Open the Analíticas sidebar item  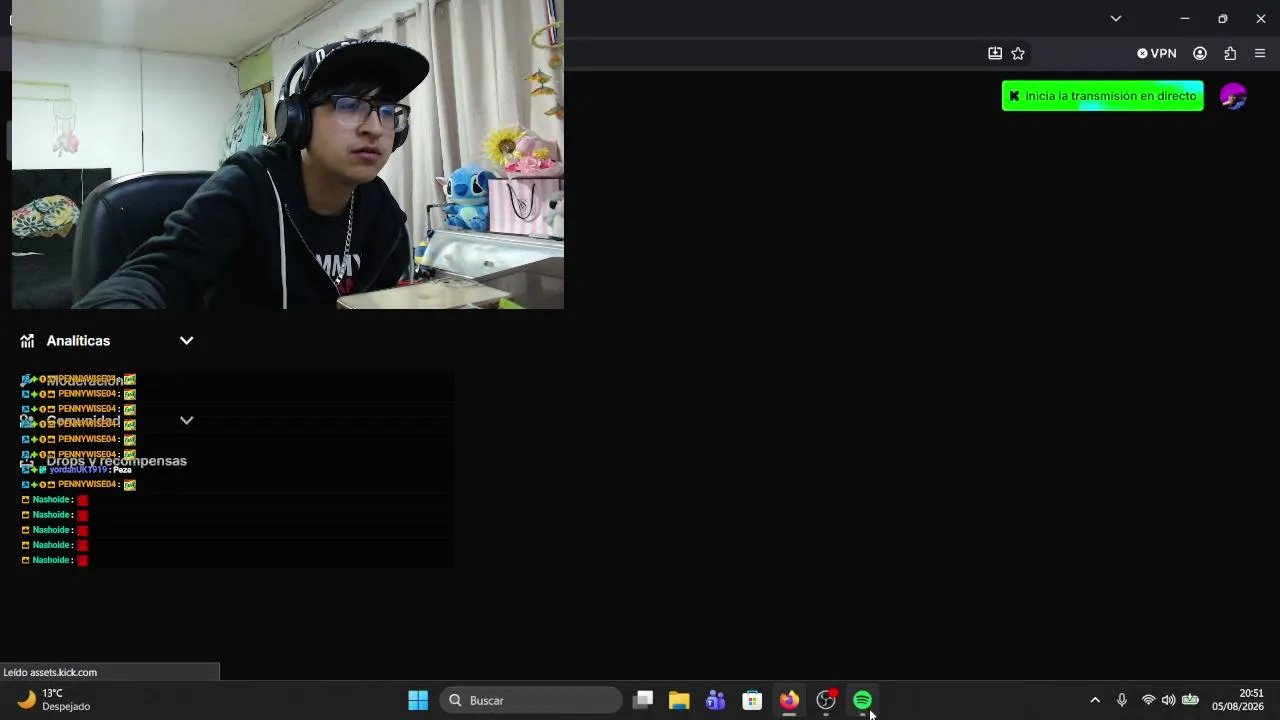[78, 341]
